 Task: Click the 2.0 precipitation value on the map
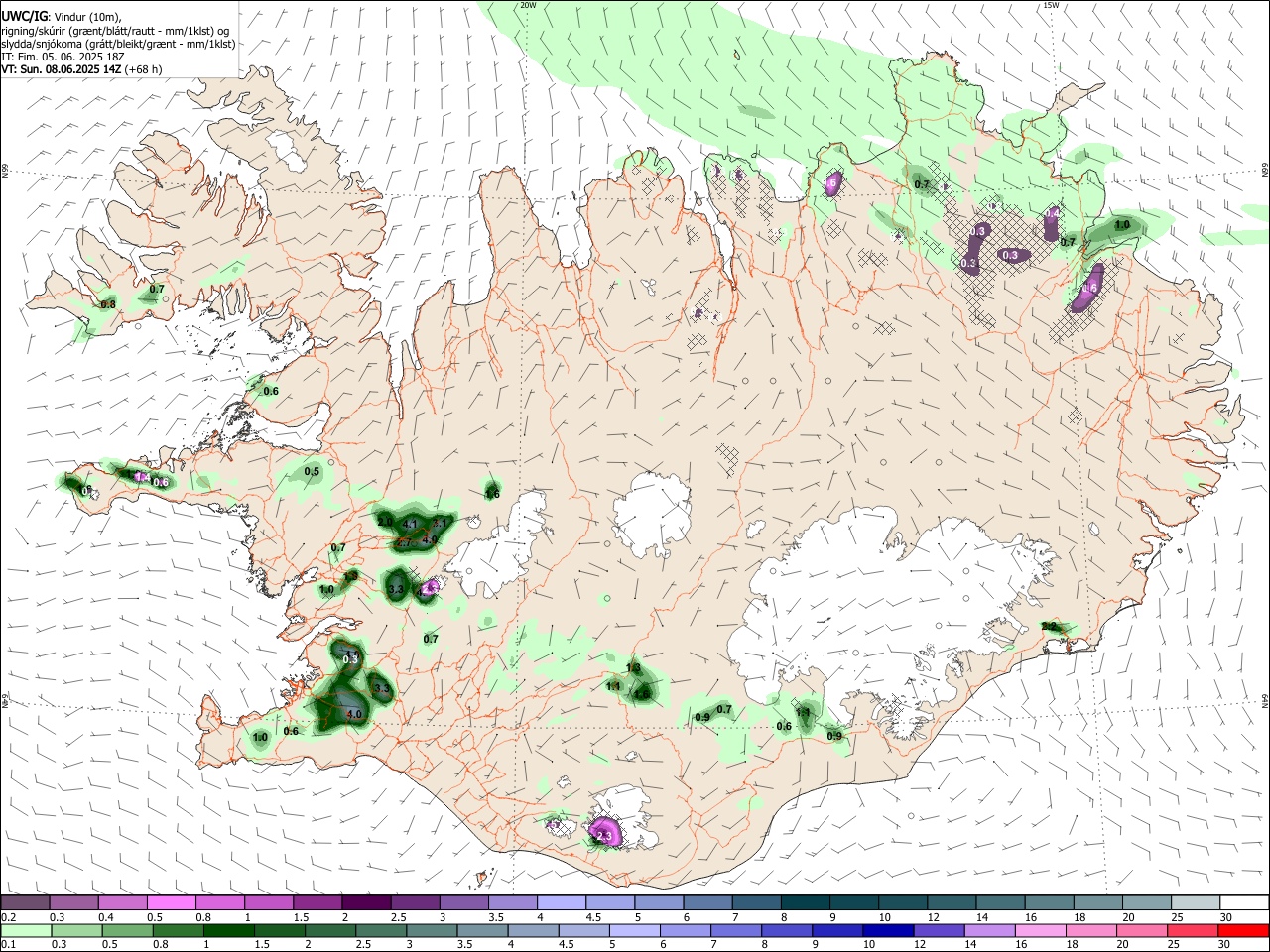(386, 522)
